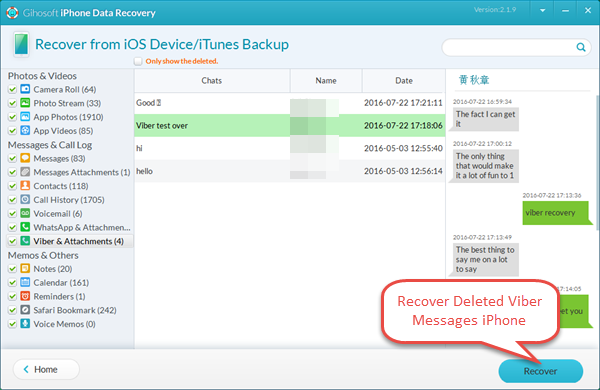This screenshot has width=600, height=390.
Task: Click the Calendar icon
Action: [x=25, y=282]
